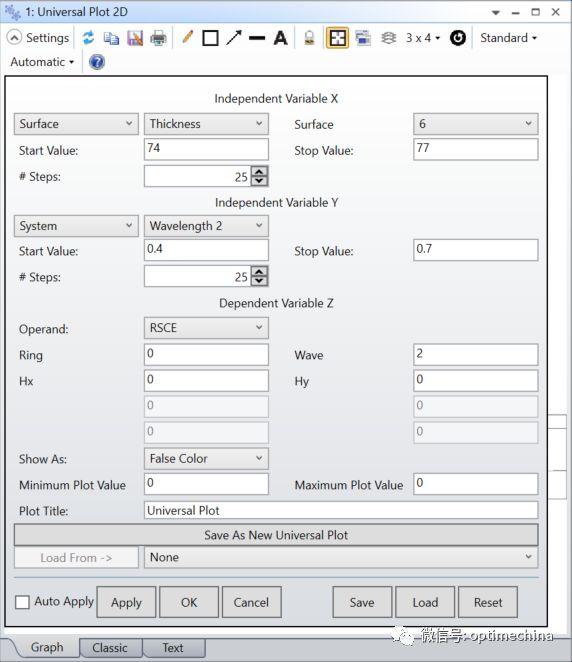Open the Surface number 6 dropdown
The width and height of the screenshot is (572, 662).
(x=476, y=124)
